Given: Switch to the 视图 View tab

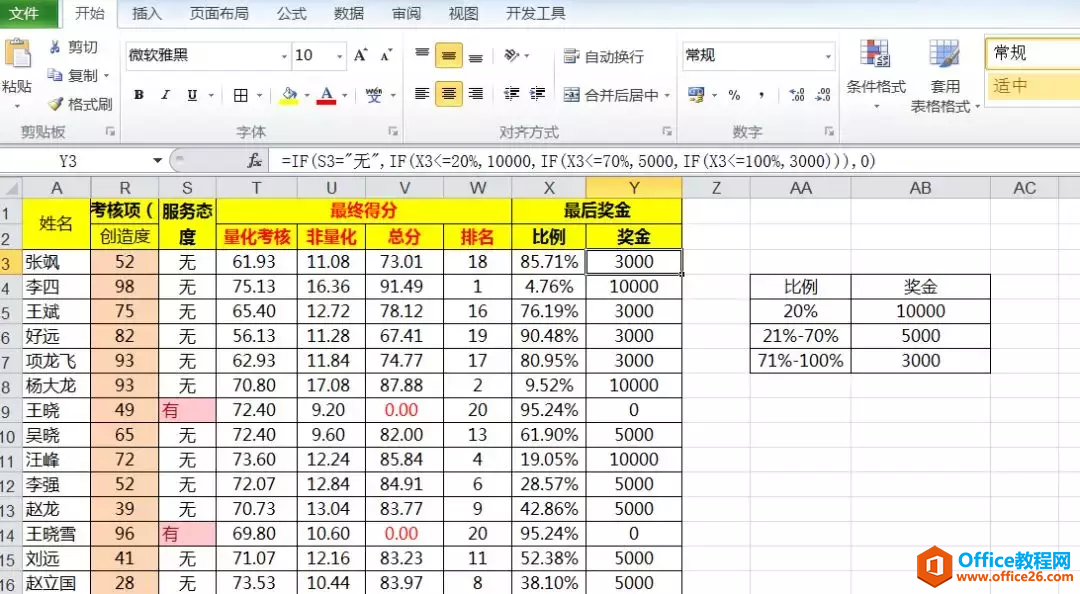Looking at the screenshot, I should point(463,14).
